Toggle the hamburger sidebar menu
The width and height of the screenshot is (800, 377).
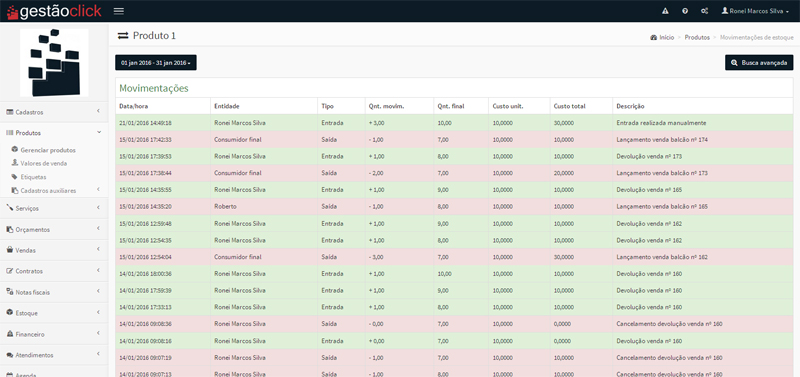[118, 11]
